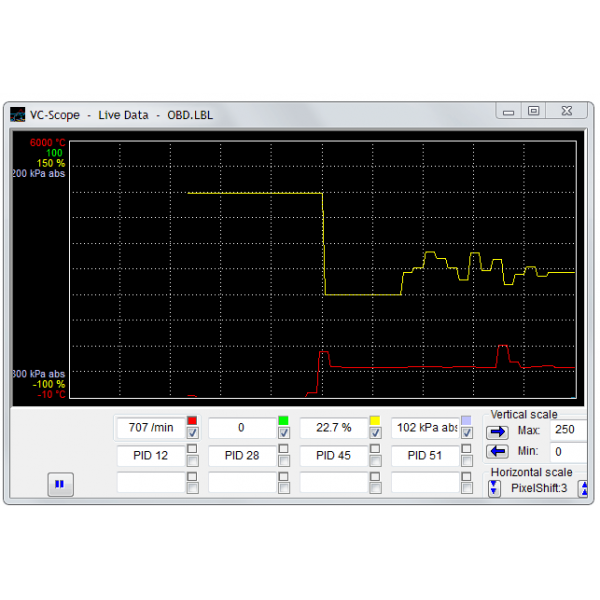Click the small color box beside PID 12
600x600 pixels.
click(192, 448)
